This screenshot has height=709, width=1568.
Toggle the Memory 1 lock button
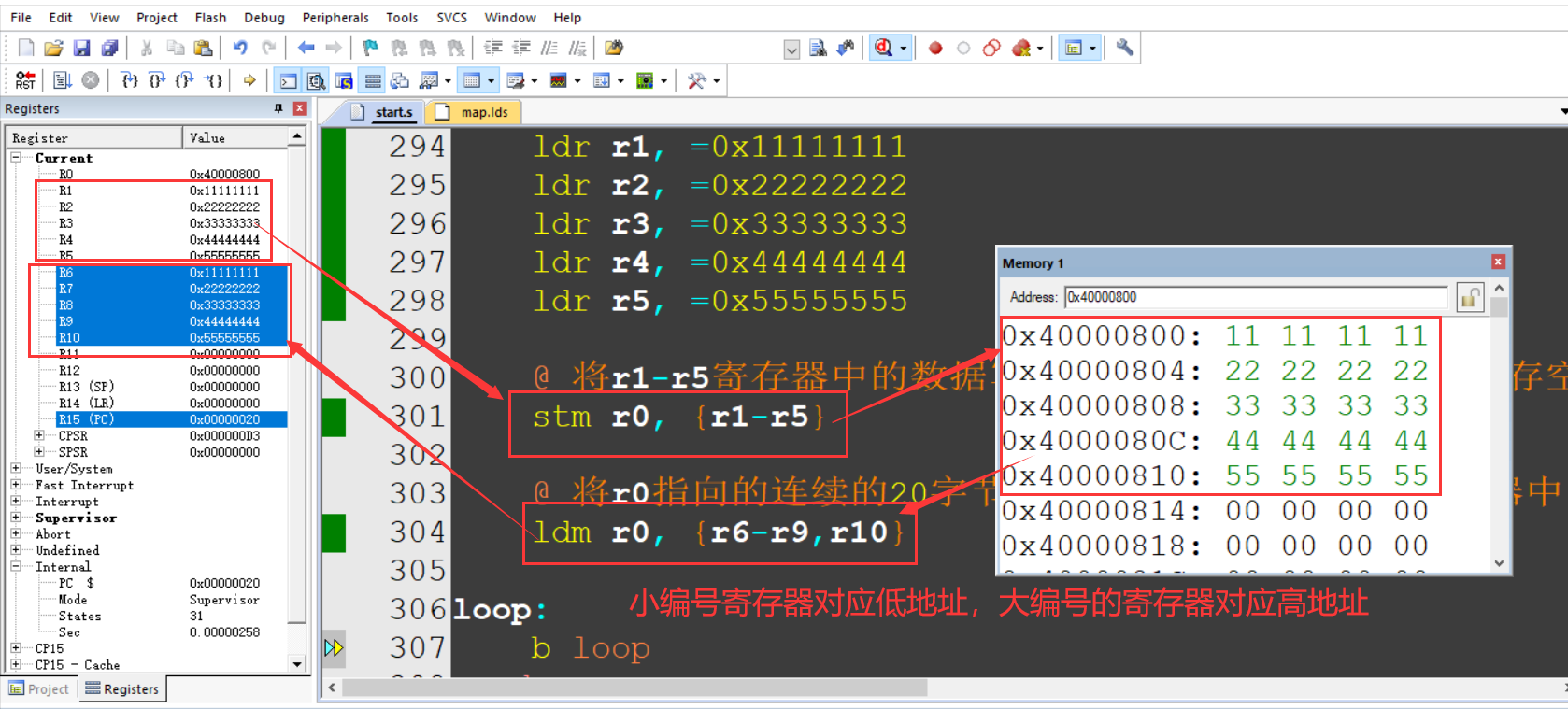pos(1470,297)
